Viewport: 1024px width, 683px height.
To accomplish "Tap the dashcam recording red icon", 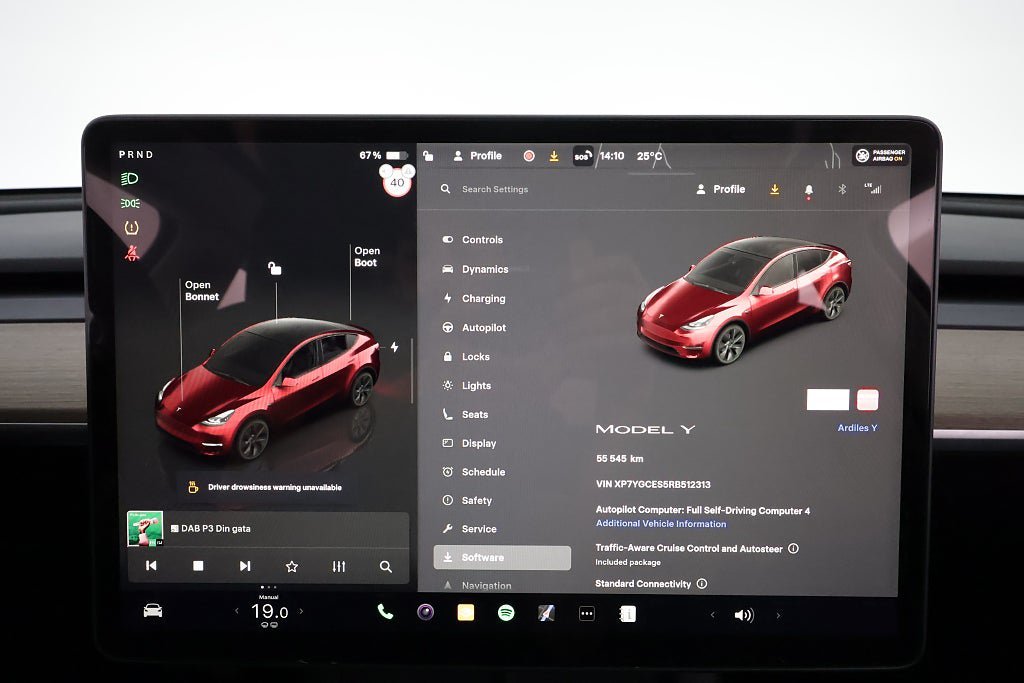I will [x=529, y=156].
